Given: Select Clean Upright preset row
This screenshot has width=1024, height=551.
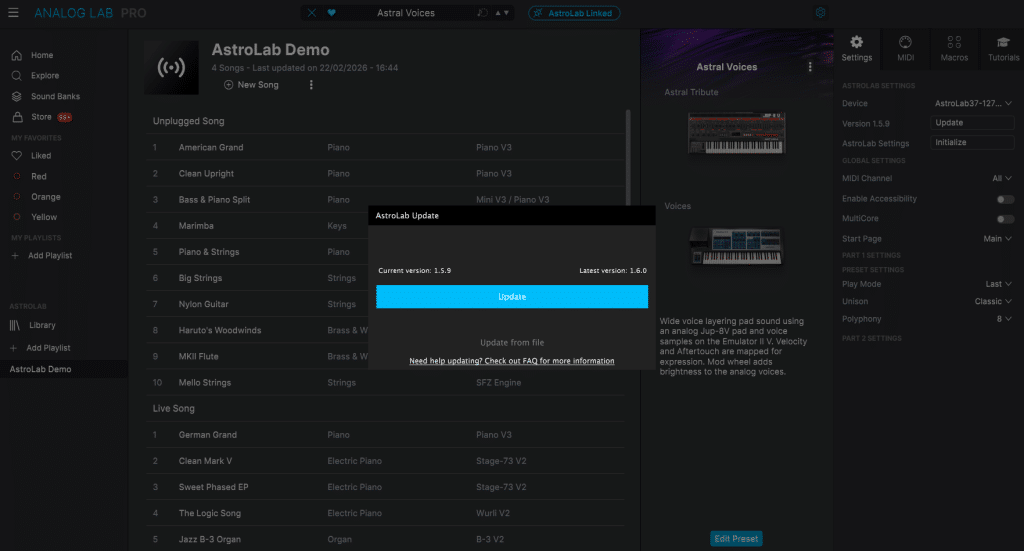Looking at the screenshot, I should [385, 174].
